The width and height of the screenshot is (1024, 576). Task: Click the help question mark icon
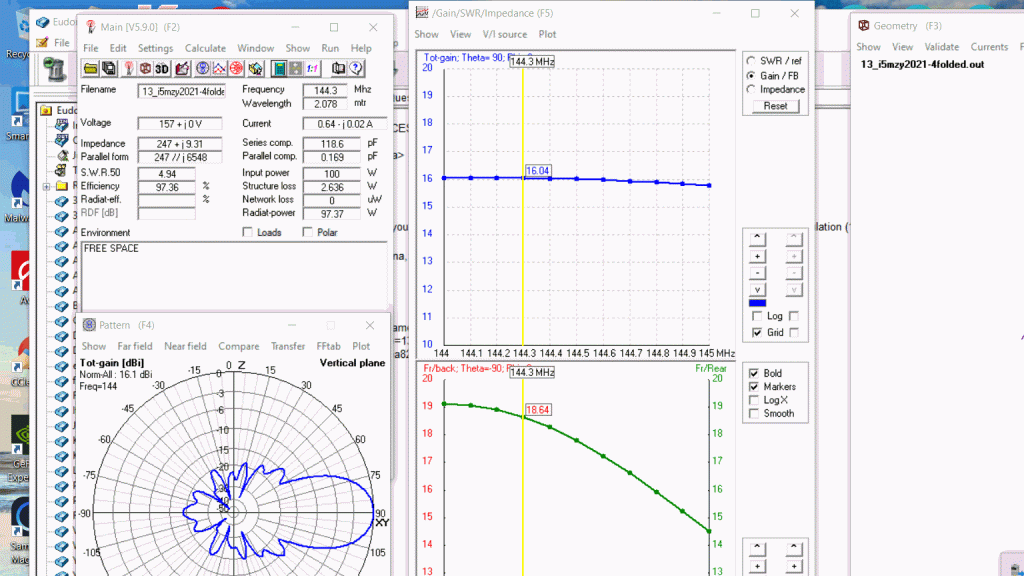pyautogui.click(x=355, y=68)
